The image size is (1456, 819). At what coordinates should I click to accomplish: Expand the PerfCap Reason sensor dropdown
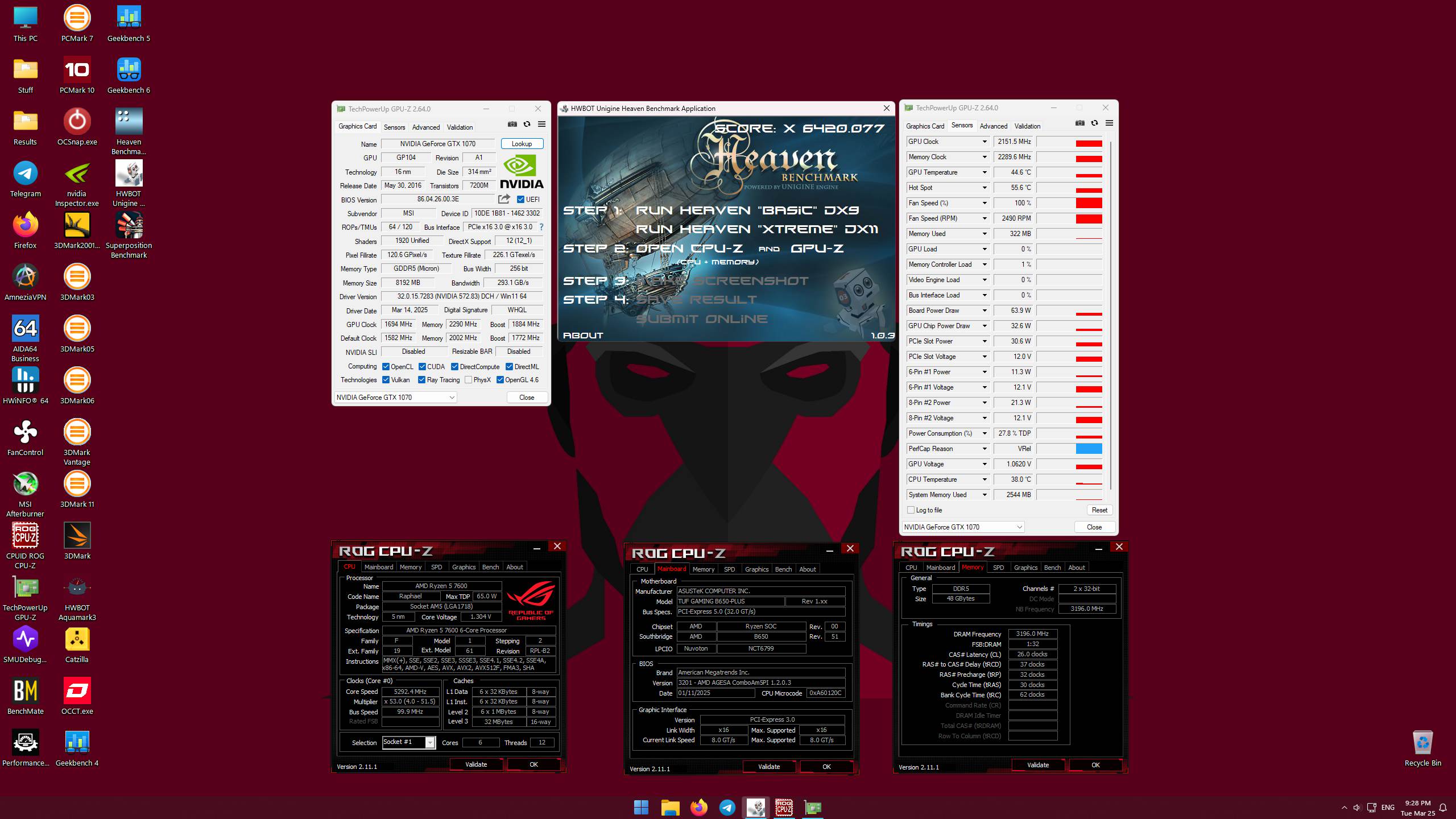pyautogui.click(x=985, y=449)
